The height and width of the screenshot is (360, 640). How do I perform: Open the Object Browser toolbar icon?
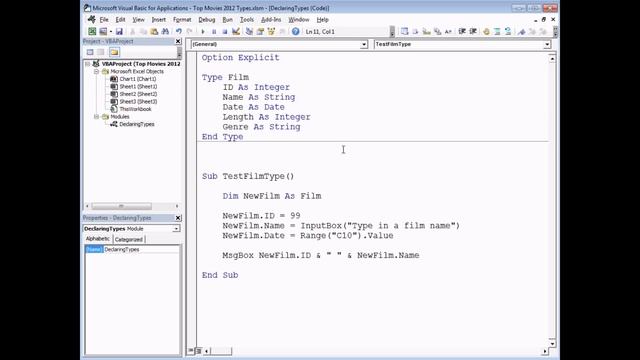click(271, 31)
